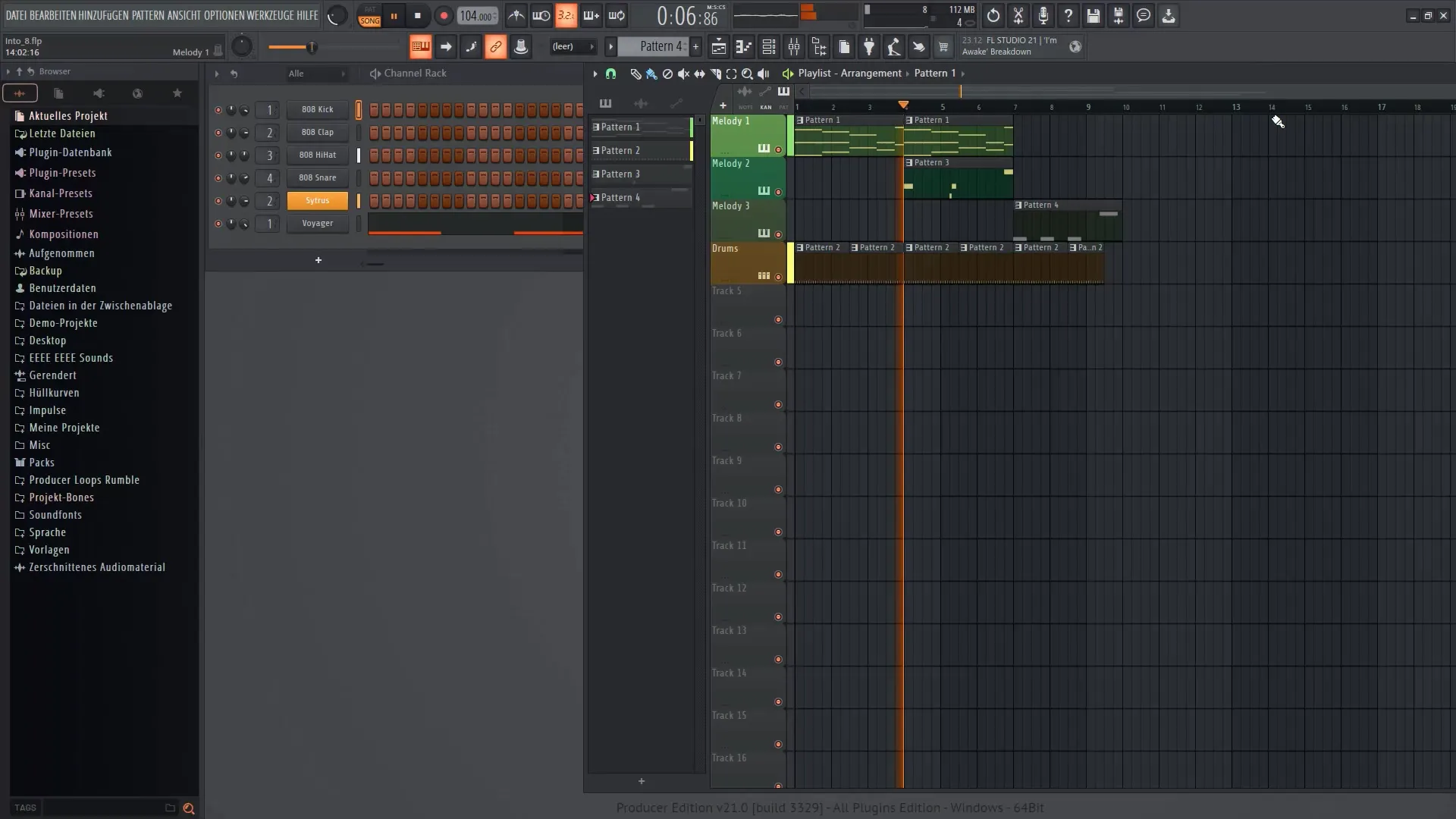Toggle the loop recording mode icon

(x=617, y=15)
